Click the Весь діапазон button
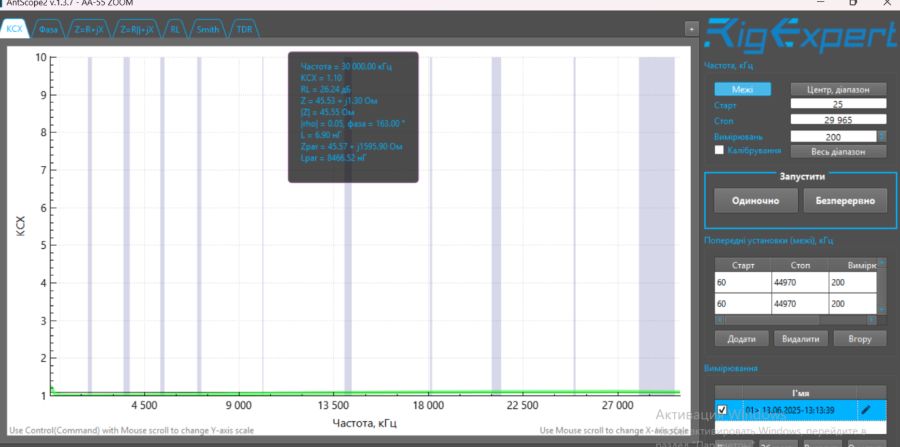Image resolution: width=900 pixels, height=447 pixels. 838,152
